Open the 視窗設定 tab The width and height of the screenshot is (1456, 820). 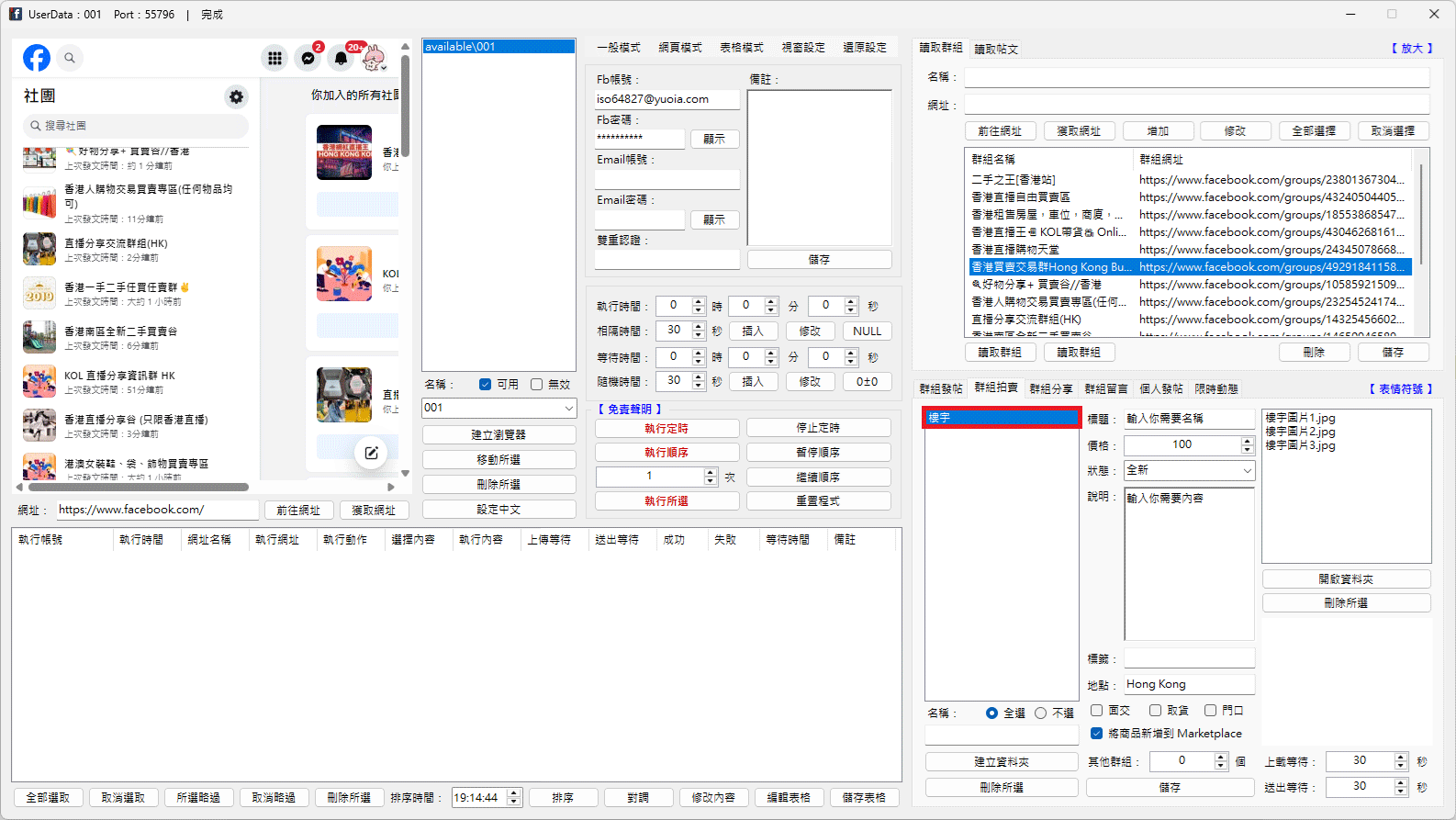click(x=803, y=48)
